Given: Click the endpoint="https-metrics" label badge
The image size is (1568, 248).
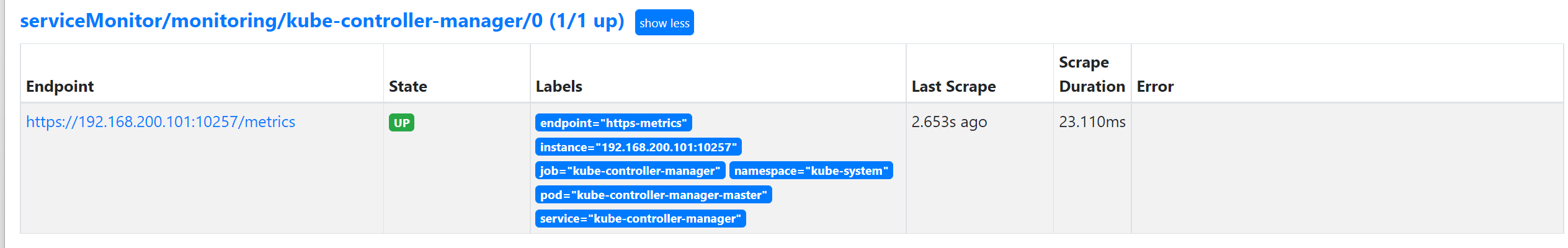Looking at the screenshot, I should click(x=613, y=123).
